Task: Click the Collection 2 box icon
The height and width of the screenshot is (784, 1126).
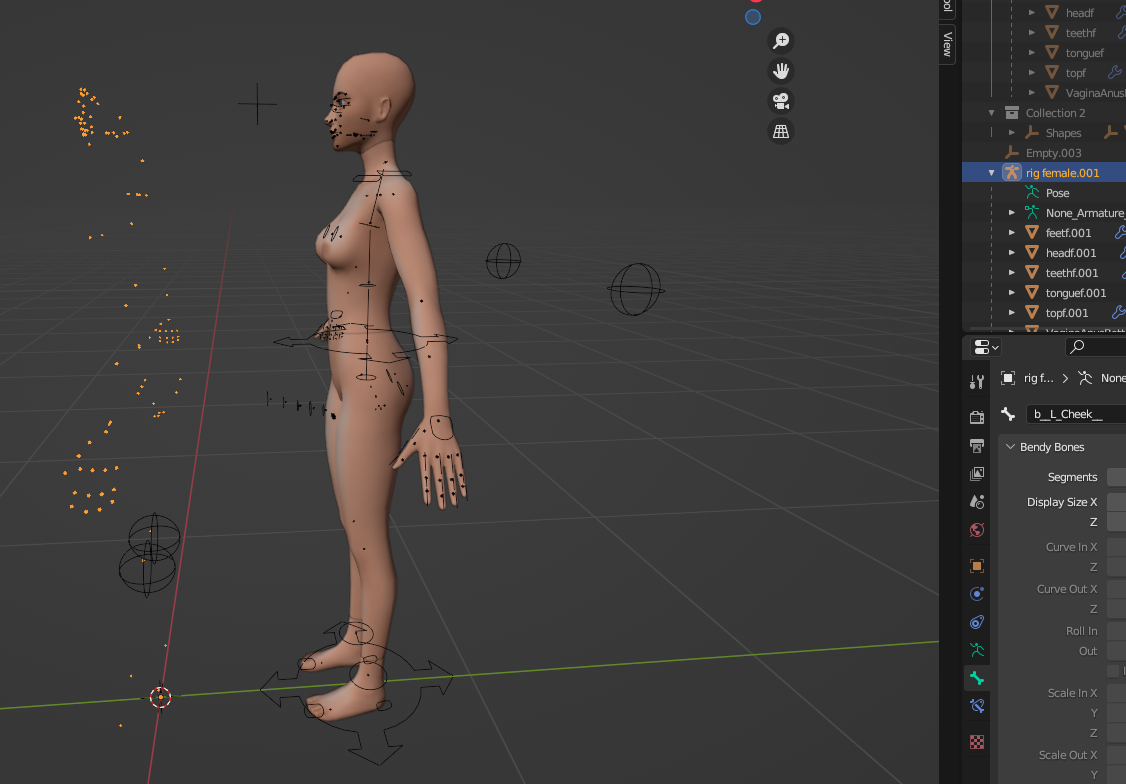Action: click(1012, 113)
